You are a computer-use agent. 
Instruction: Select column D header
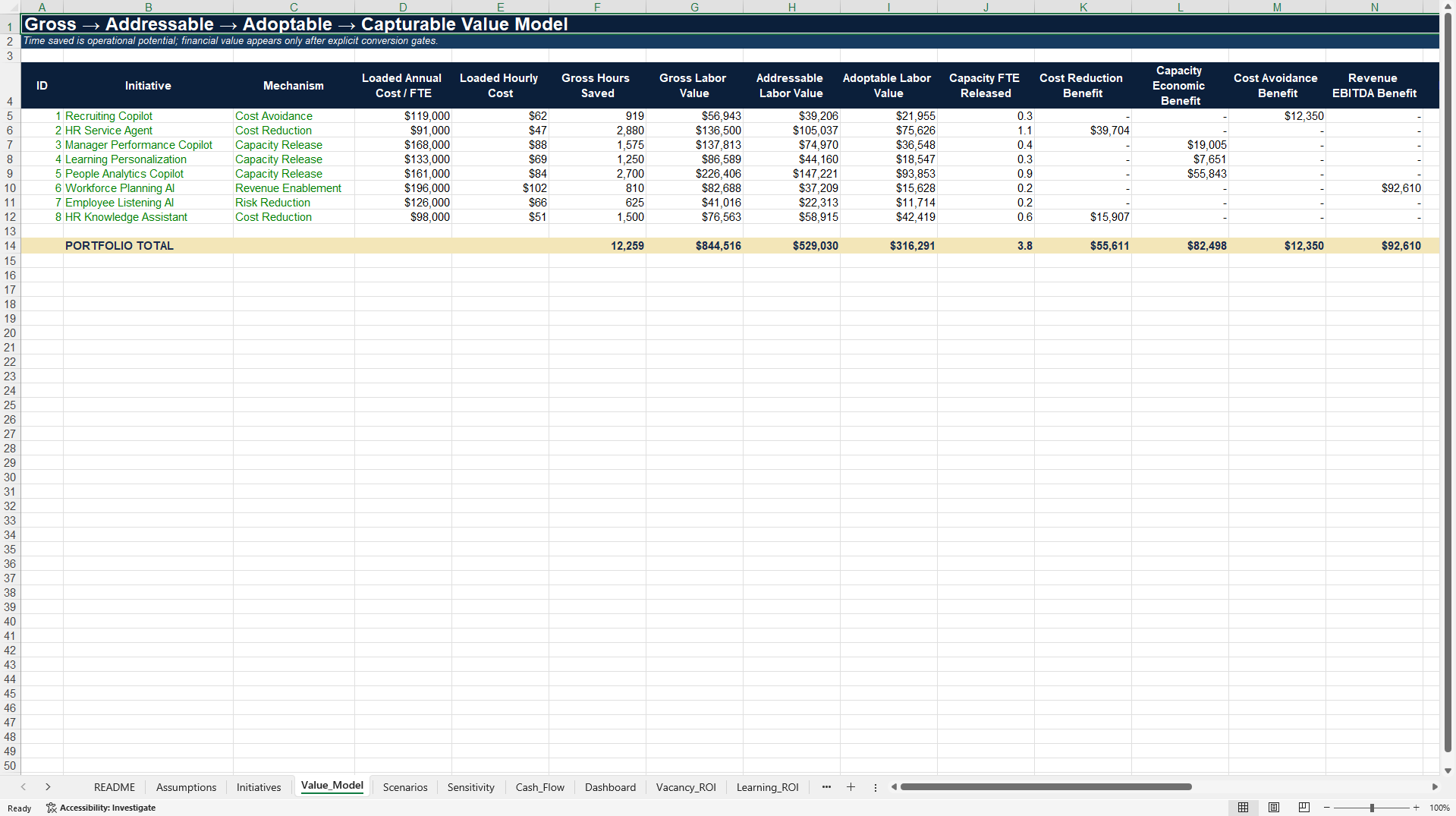pyautogui.click(x=403, y=7)
